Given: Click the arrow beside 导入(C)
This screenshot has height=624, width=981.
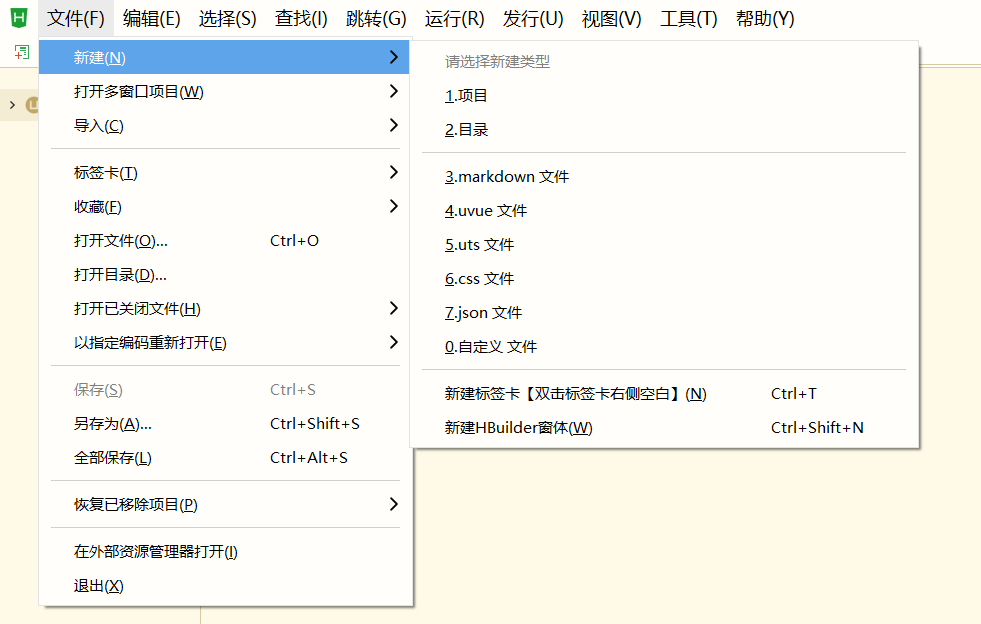Looking at the screenshot, I should 394,125.
